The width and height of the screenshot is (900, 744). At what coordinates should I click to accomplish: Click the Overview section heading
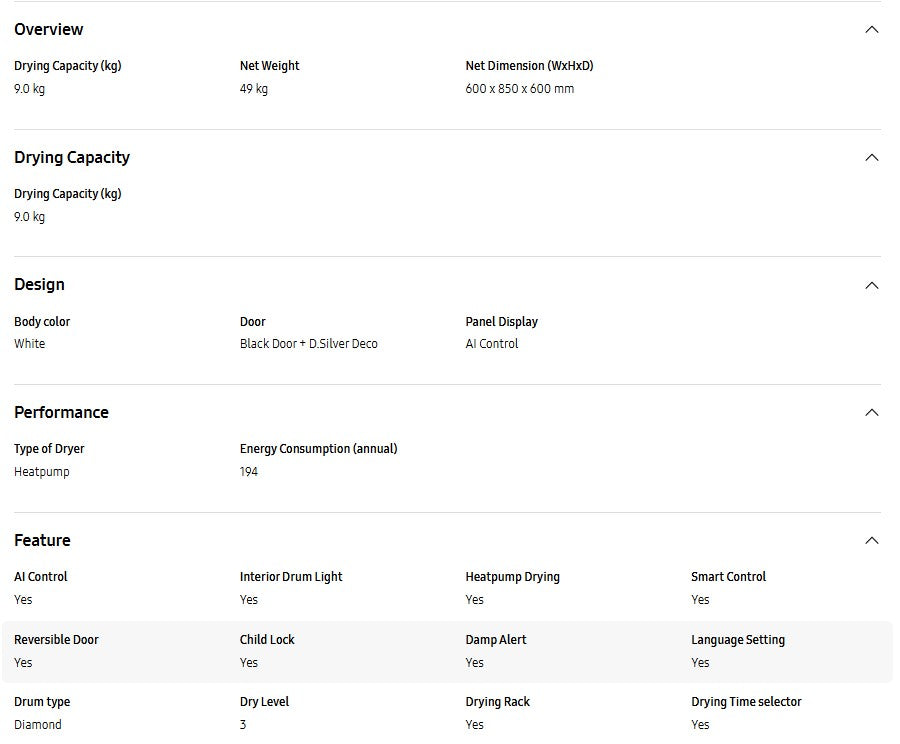pyautogui.click(x=49, y=30)
